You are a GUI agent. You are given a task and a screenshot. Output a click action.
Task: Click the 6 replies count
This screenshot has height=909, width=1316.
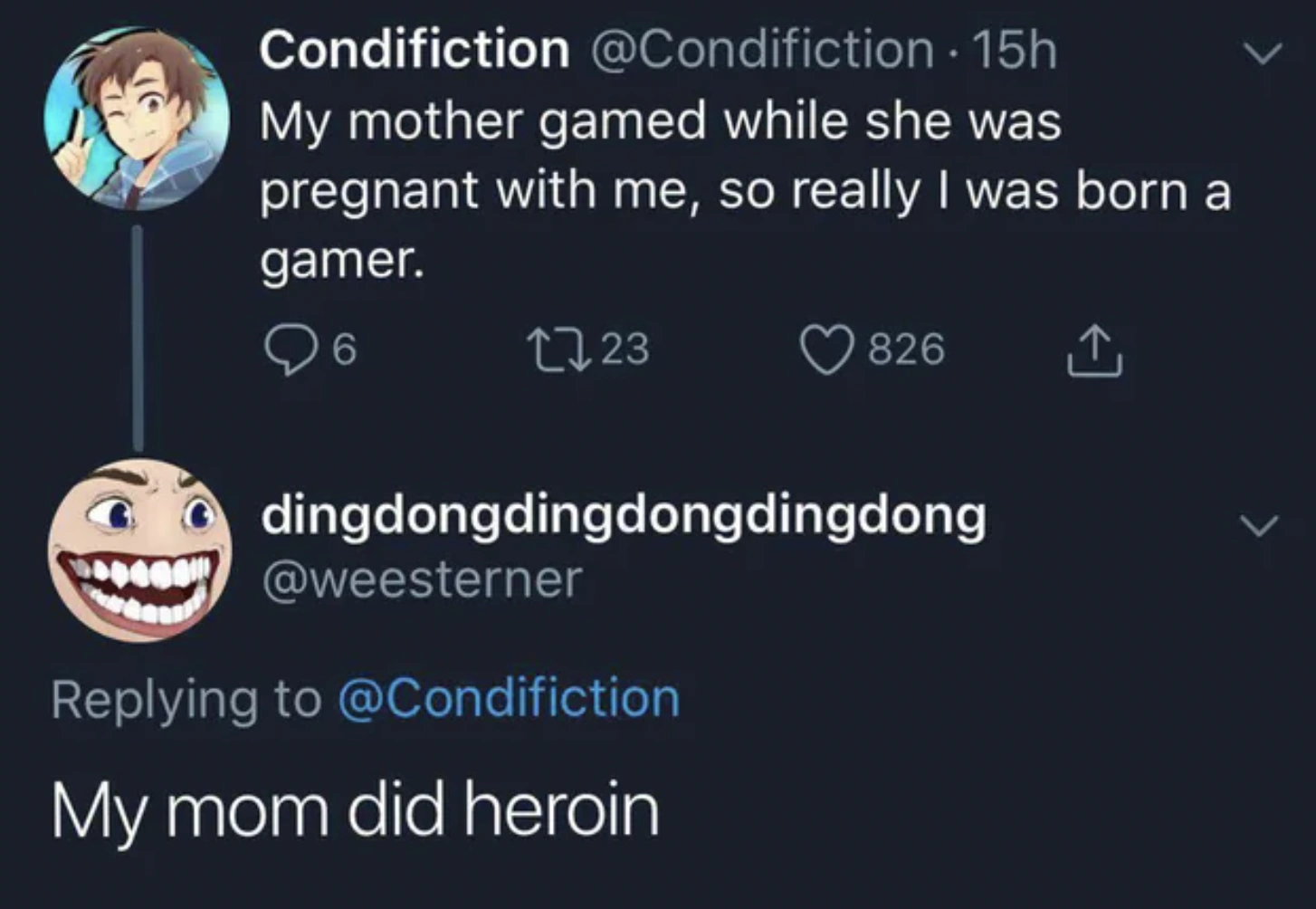pyautogui.click(x=344, y=349)
